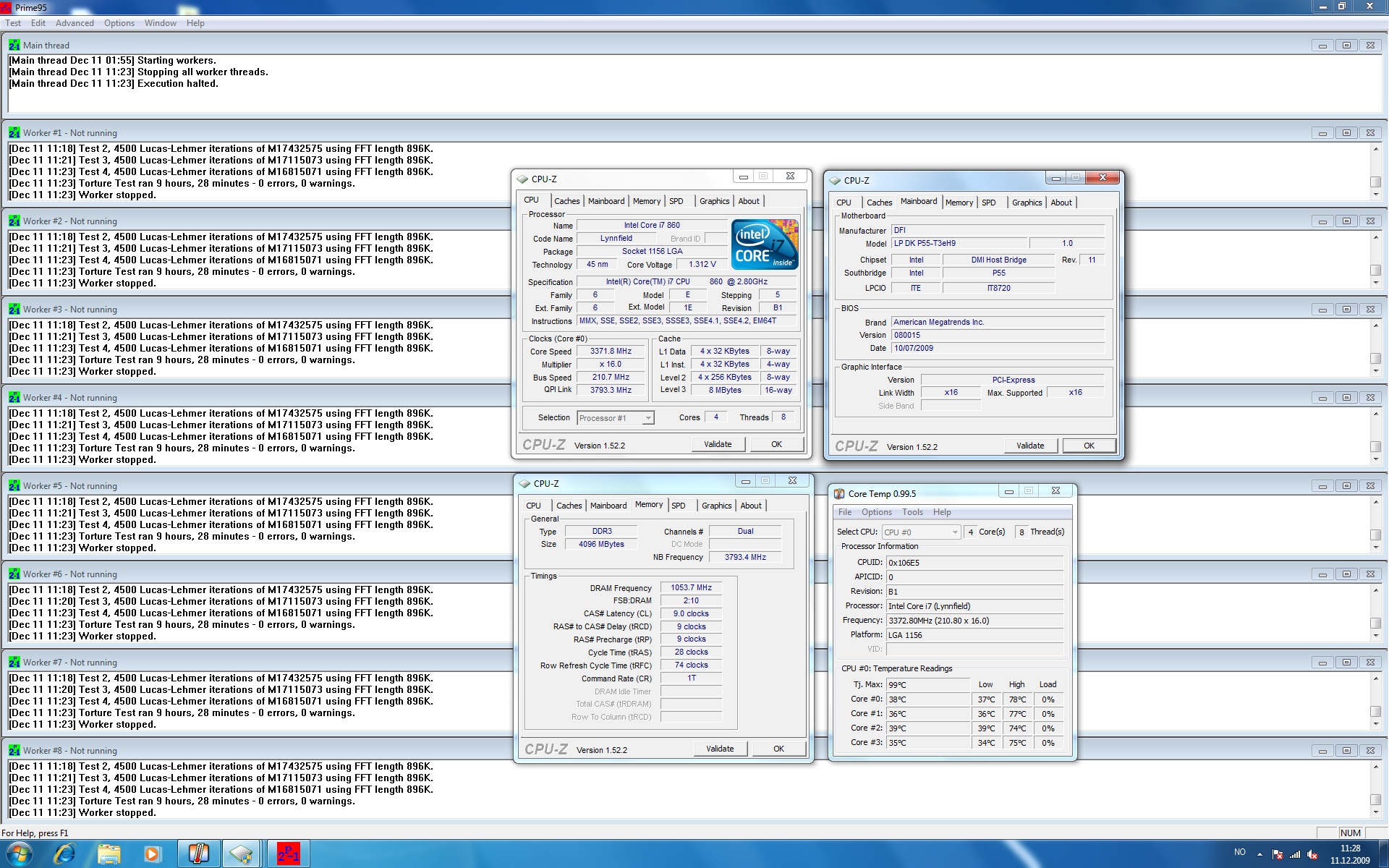Open the Windows Start orb

coord(20,854)
